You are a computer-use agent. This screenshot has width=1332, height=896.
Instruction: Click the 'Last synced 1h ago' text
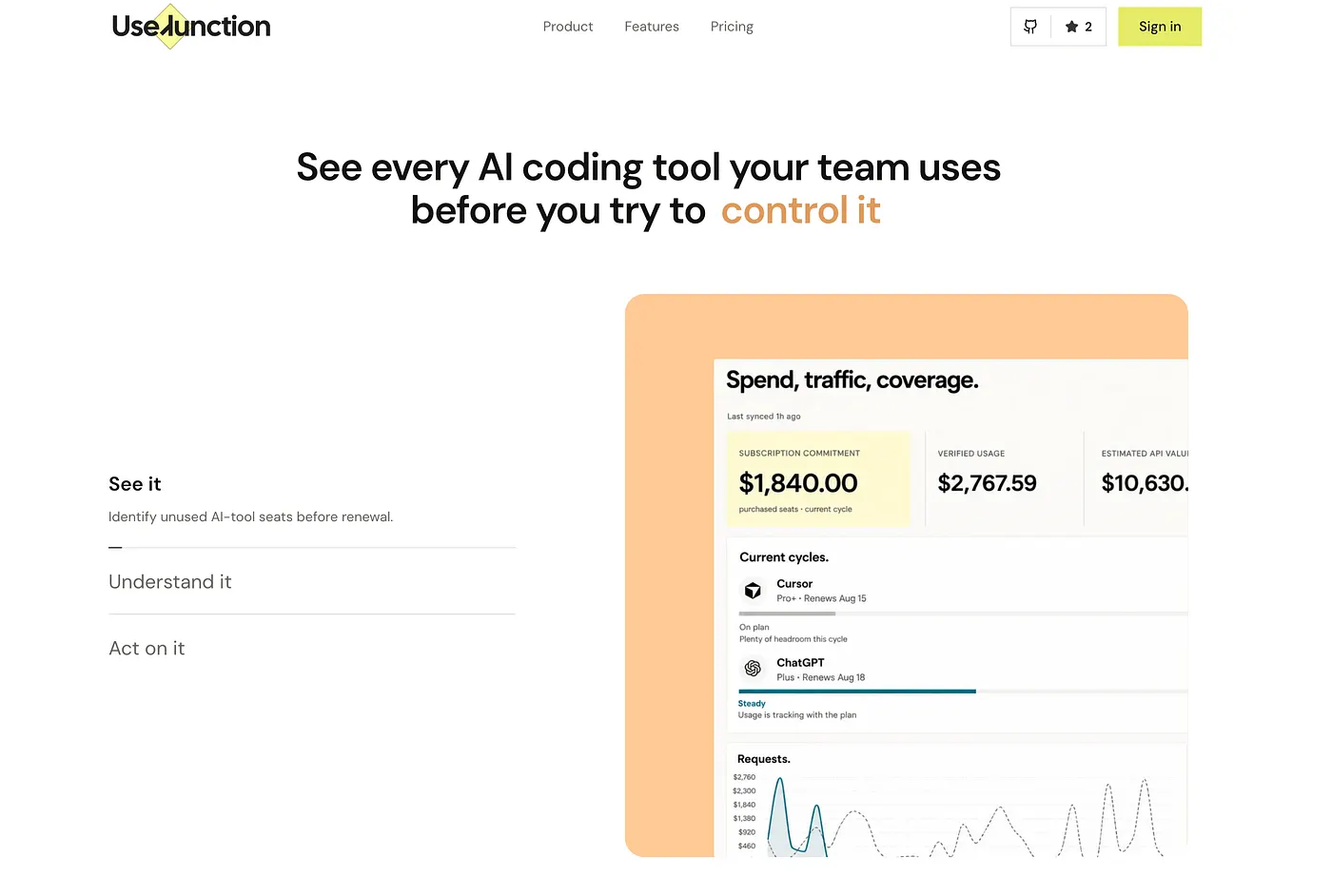(764, 417)
